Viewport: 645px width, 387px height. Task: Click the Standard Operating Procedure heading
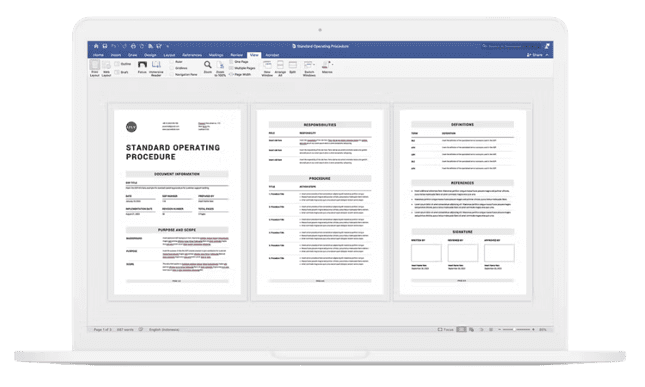(173, 152)
